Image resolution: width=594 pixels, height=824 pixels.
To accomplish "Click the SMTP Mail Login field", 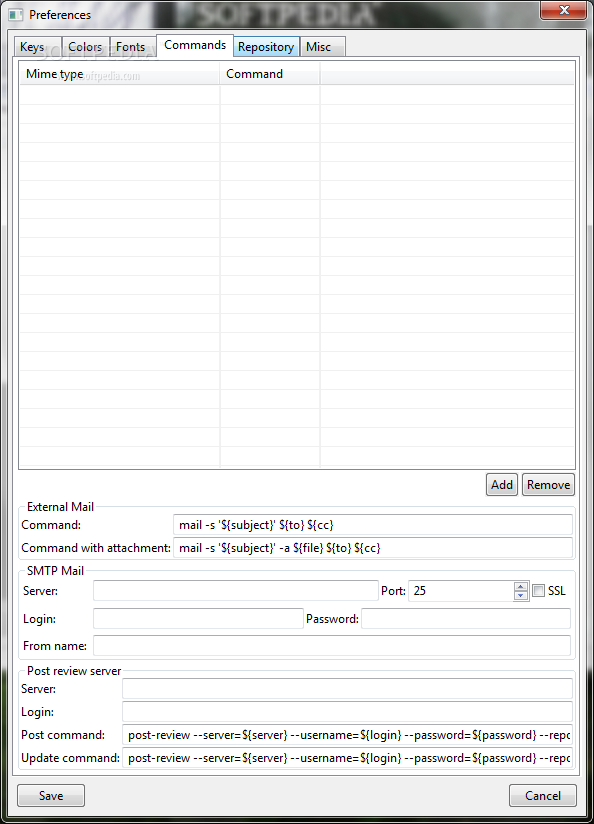I will pyautogui.click(x=198, y=619).
